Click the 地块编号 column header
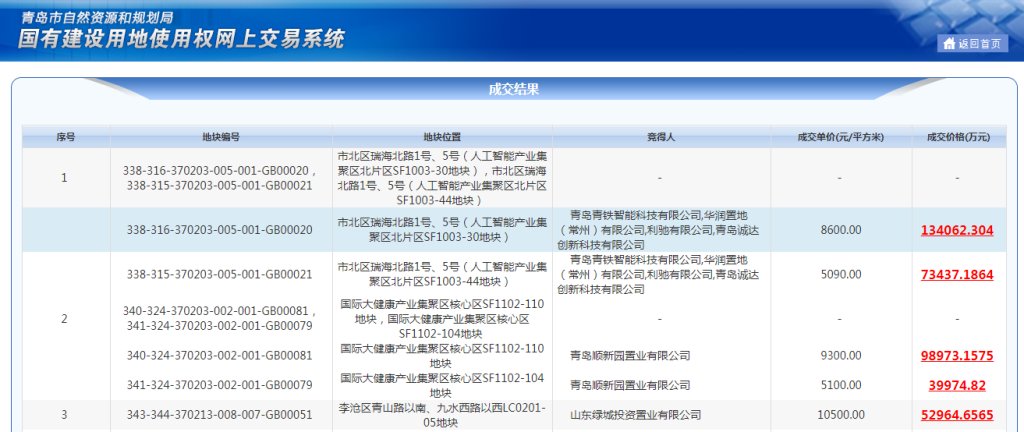Screen dimensions: 1024x432 [221, 137]
